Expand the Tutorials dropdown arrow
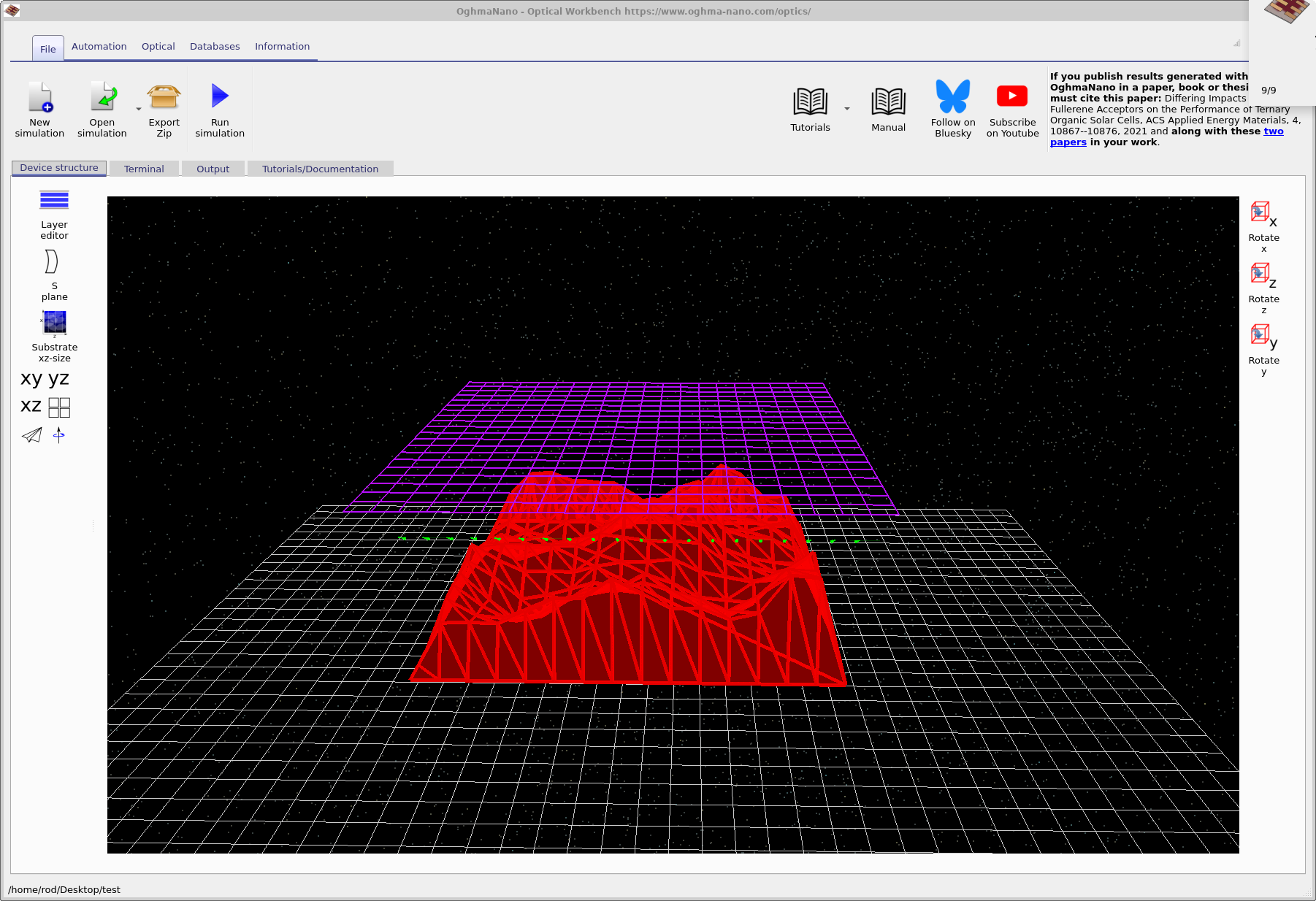1316x901 pixels. [x=846, y=107]
